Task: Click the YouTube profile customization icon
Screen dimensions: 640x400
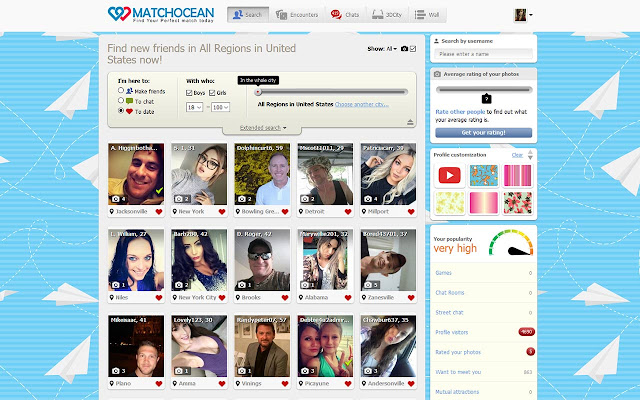Action: point(449,176)
